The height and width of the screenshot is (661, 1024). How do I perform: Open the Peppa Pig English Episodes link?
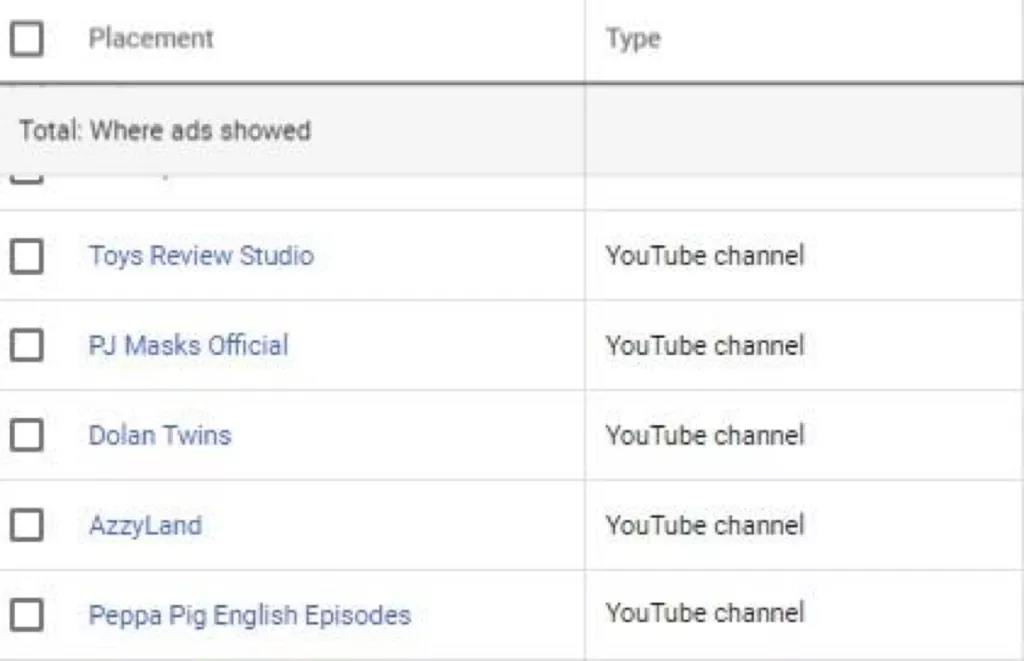pyautogui.click(x=250, y=615)
